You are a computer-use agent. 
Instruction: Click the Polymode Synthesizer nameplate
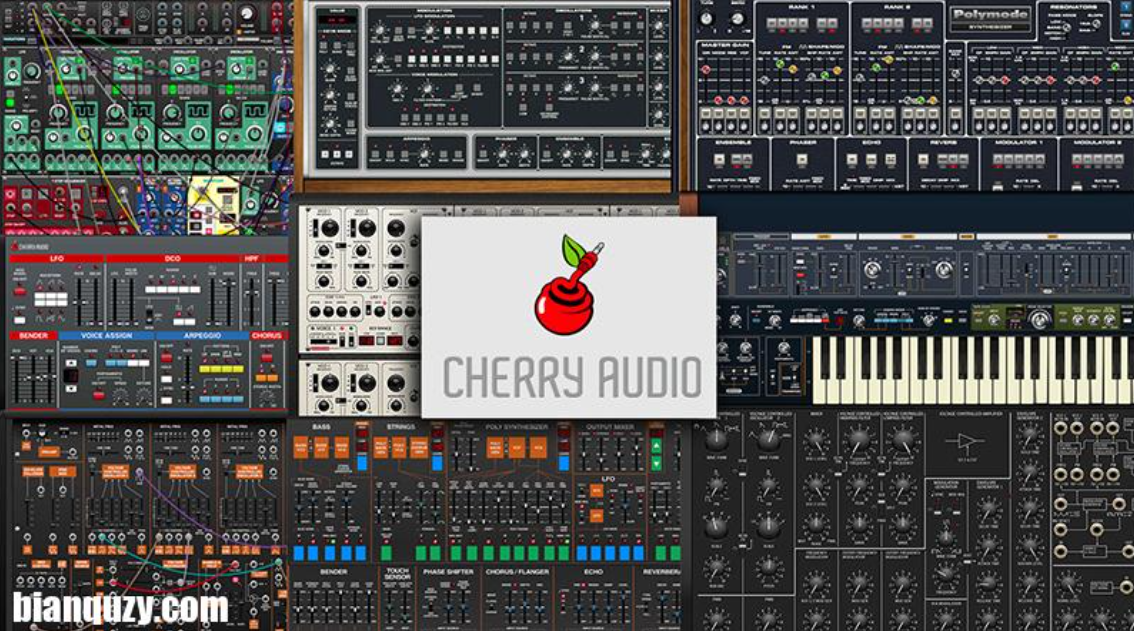991,19
